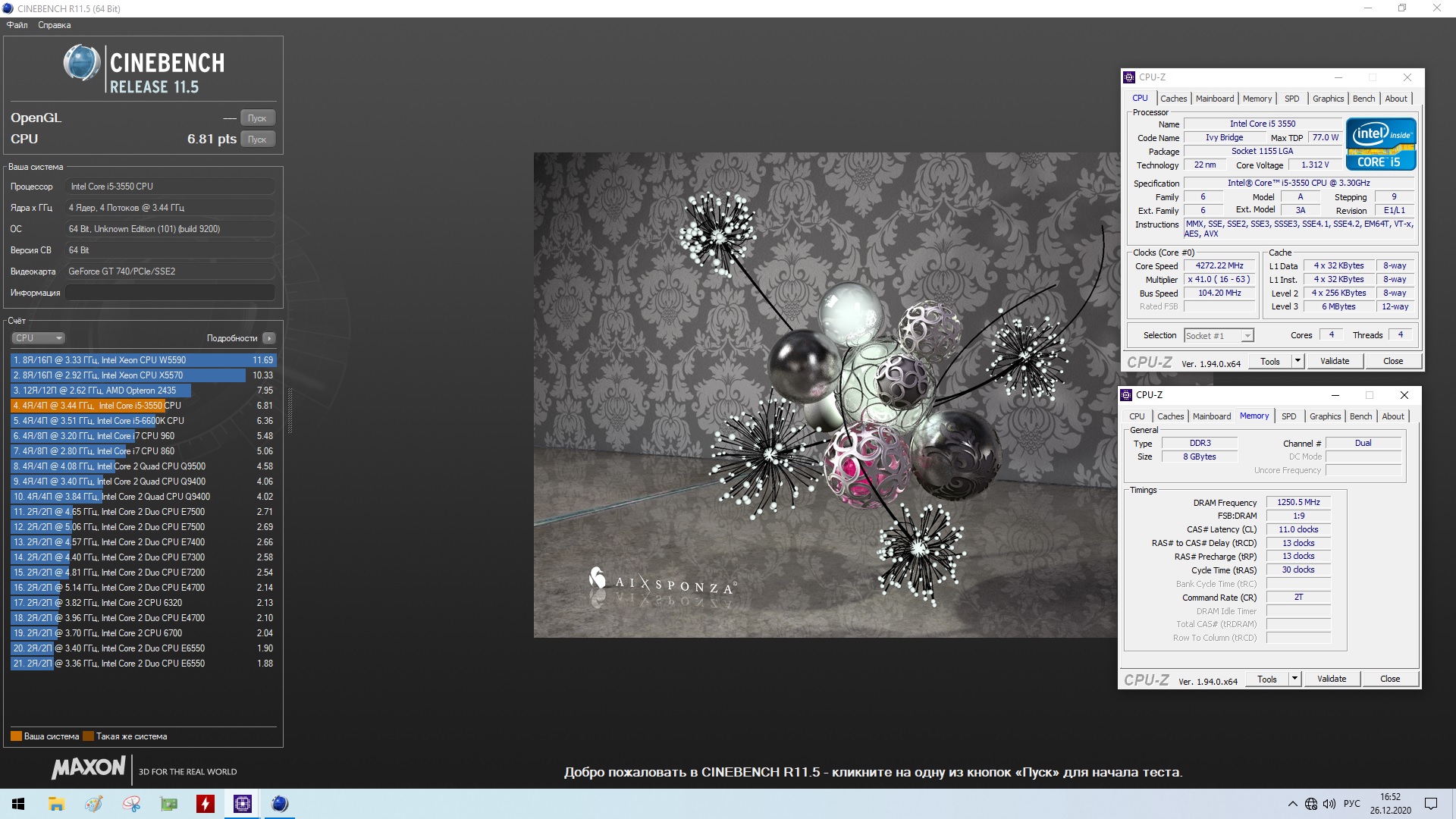Open Windows Start menu
The image size is (1456, 819).
[18, 804]
